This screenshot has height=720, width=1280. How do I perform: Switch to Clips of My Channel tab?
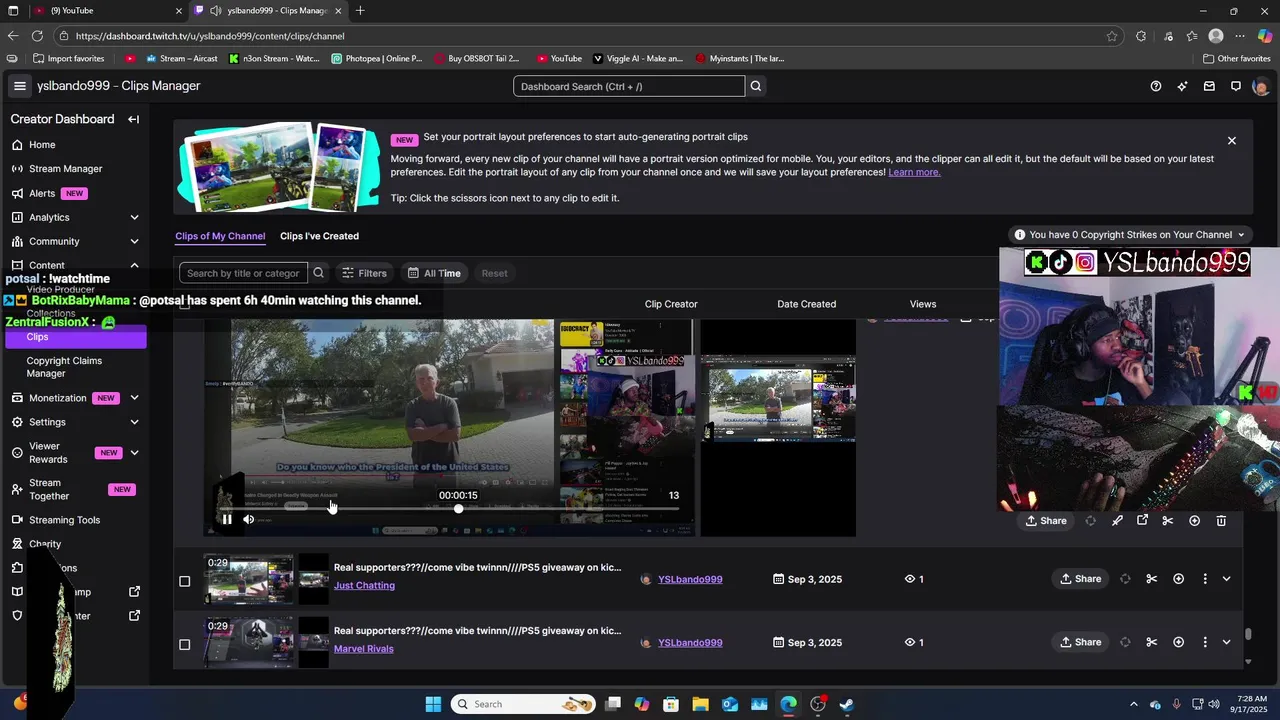coord(220,236)
